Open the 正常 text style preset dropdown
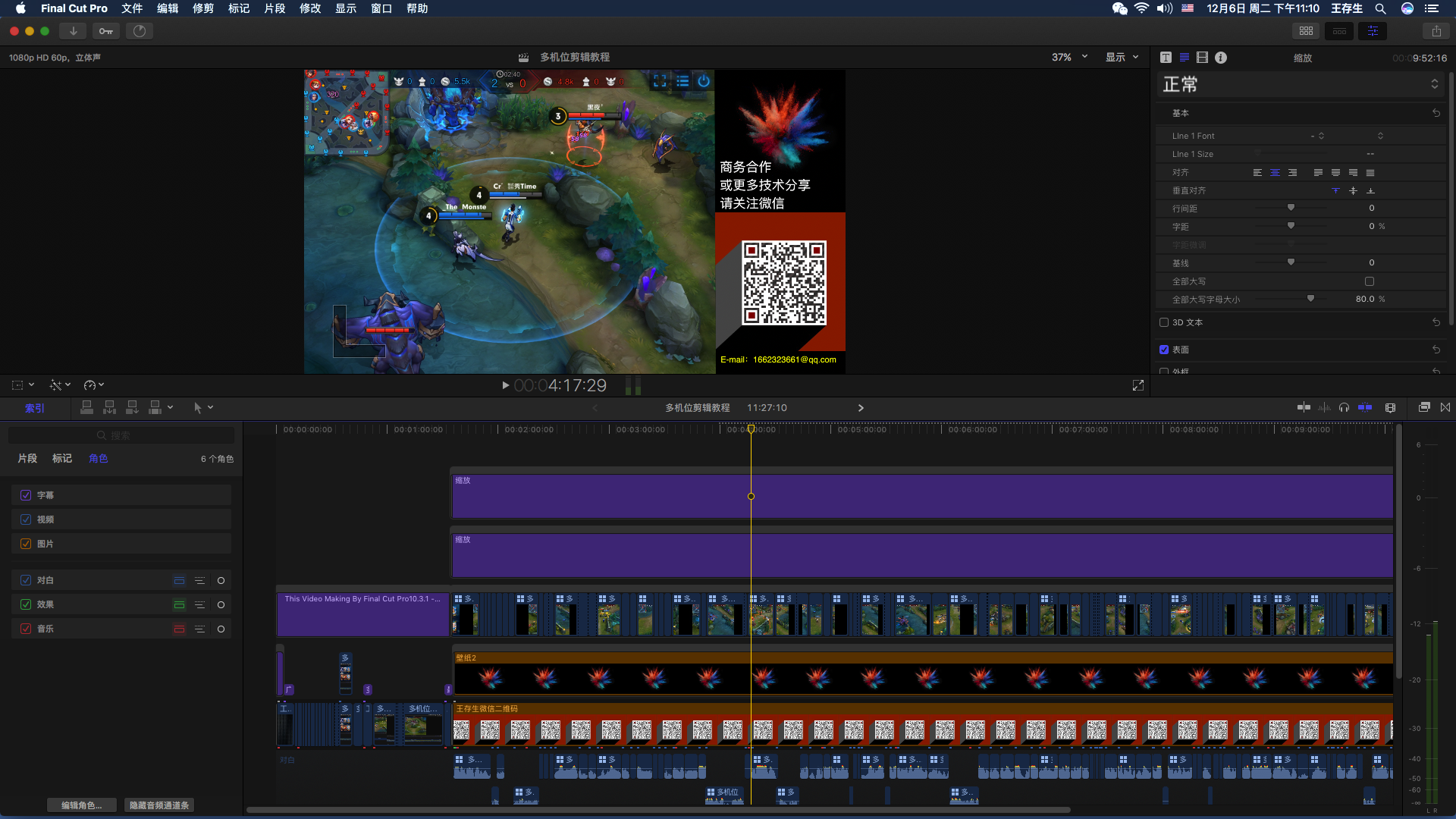 point(1301,84)
